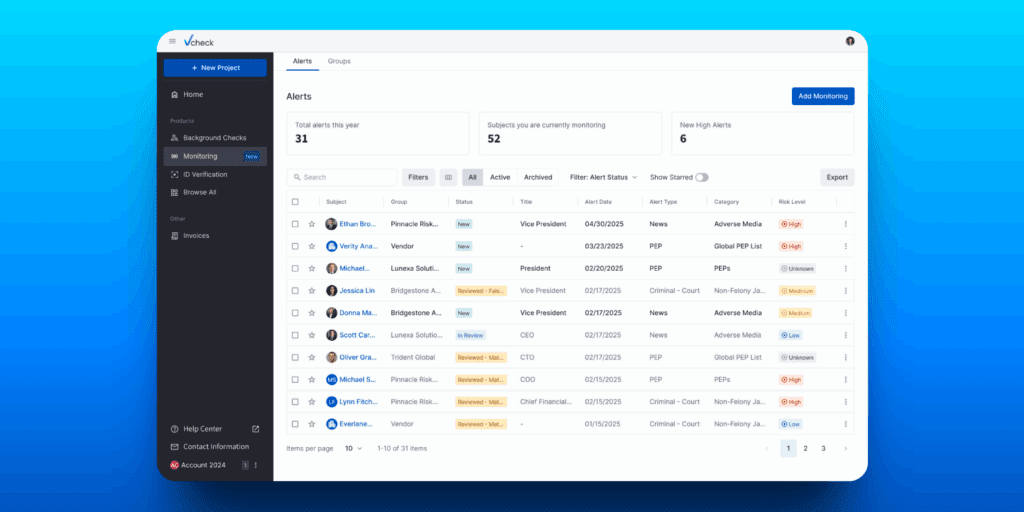Open the user profile avatar icon
This screenshot has height=512, width=1024.
pyautogui.click(x=850, y=41)
